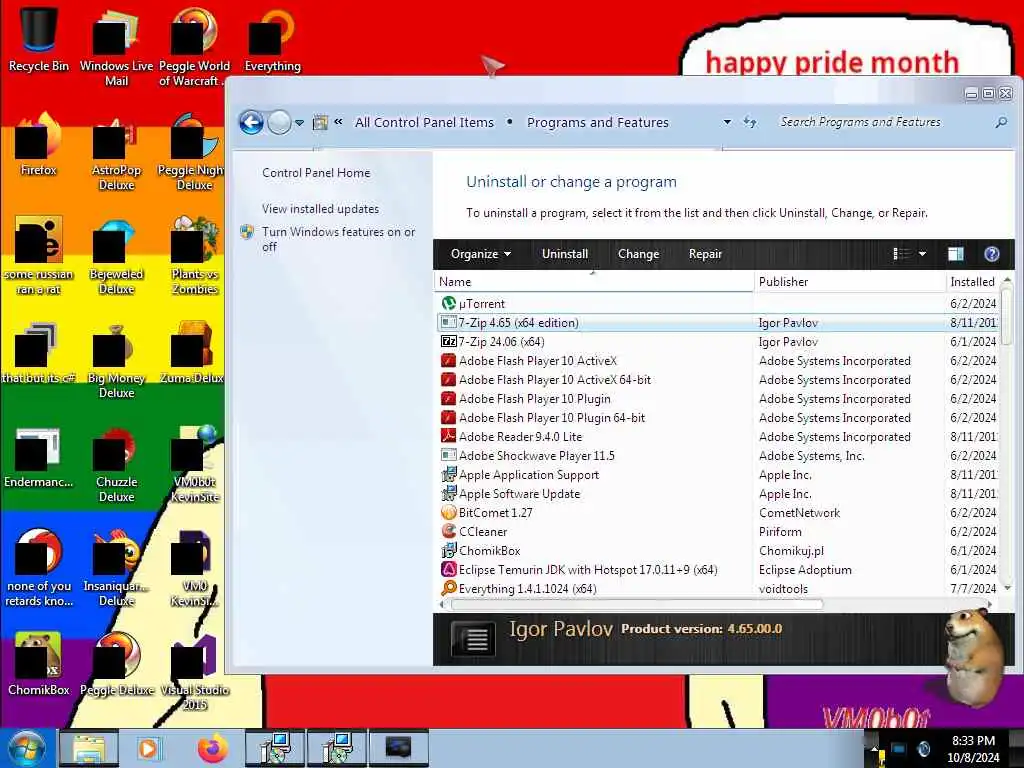Open Firefox desktop shortcut
Image resolution: width=1024 pixels, height=768 pixels.
pos(39,144)
